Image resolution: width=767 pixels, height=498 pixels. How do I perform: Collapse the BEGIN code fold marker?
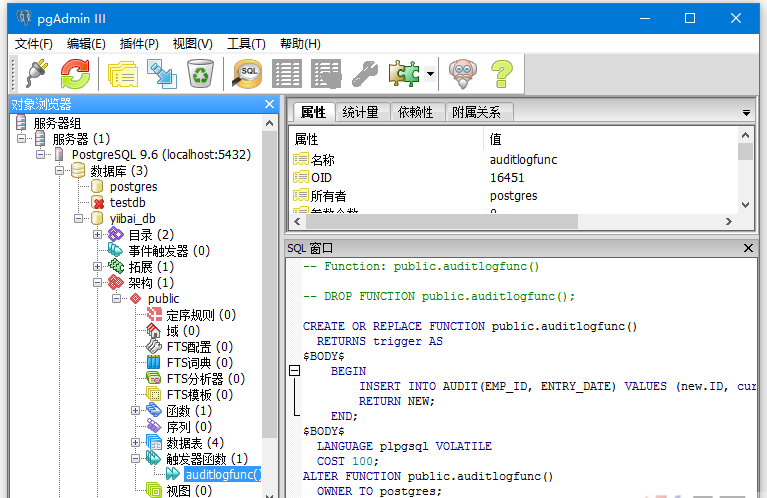point(294,371)
